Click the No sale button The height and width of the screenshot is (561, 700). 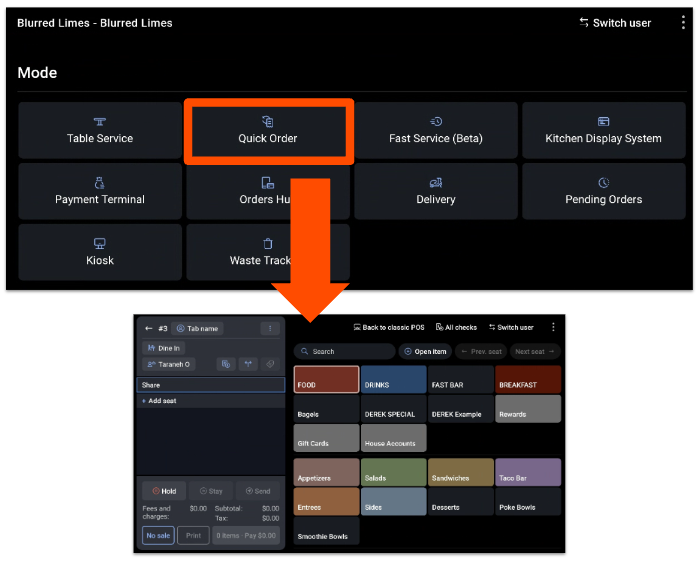(158, 536)
